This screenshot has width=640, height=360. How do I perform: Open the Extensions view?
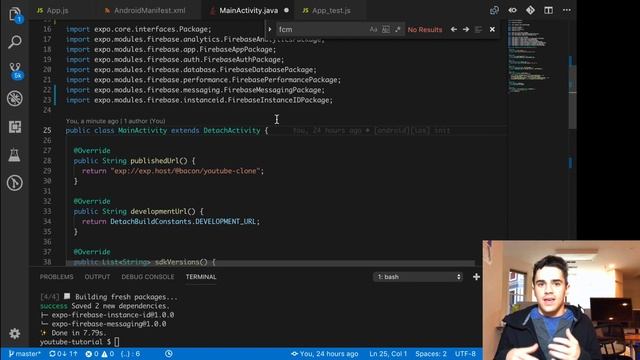point(15,127)
